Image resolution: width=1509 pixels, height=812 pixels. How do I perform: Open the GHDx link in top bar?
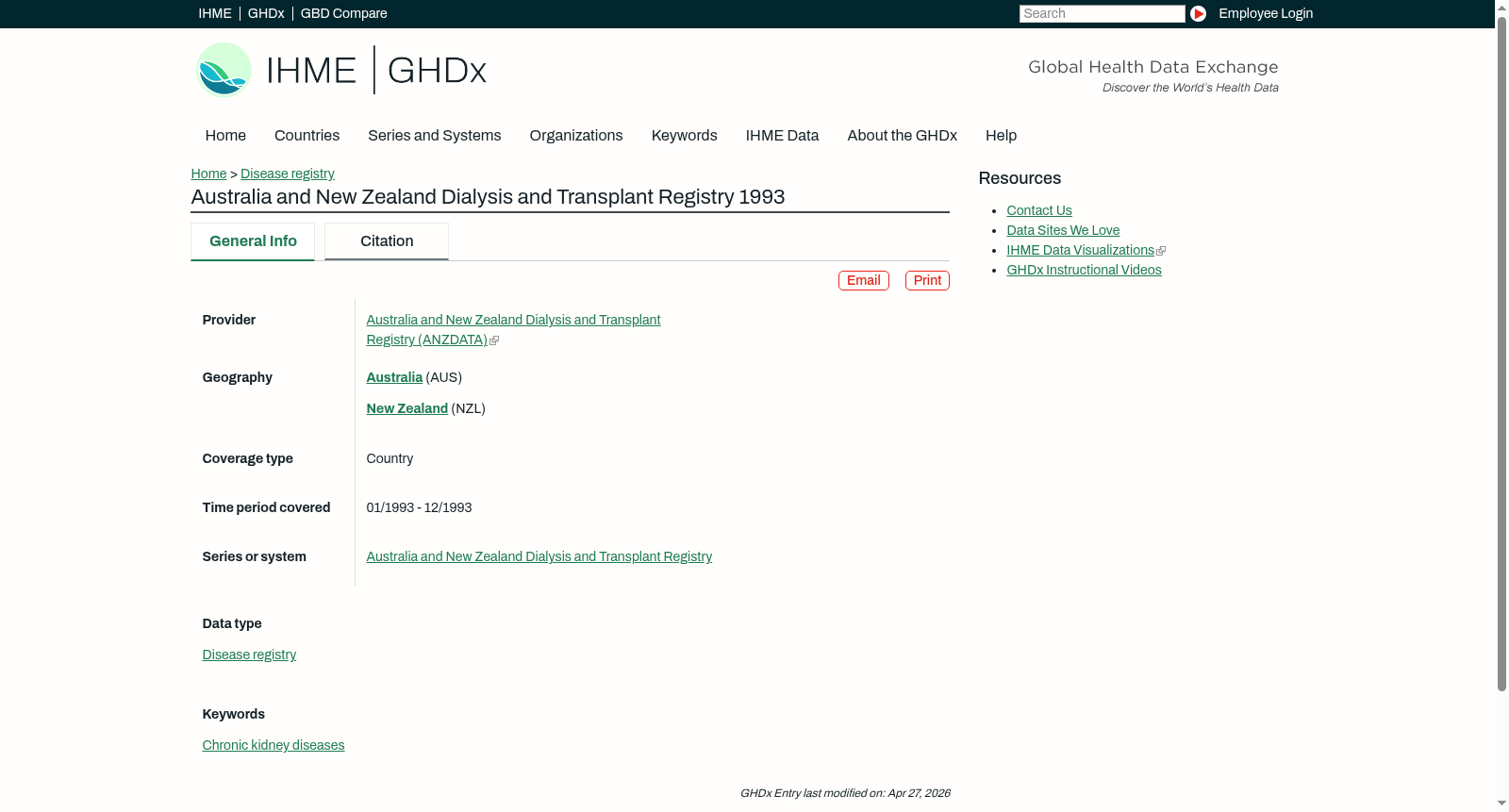(x=266, y=13)
